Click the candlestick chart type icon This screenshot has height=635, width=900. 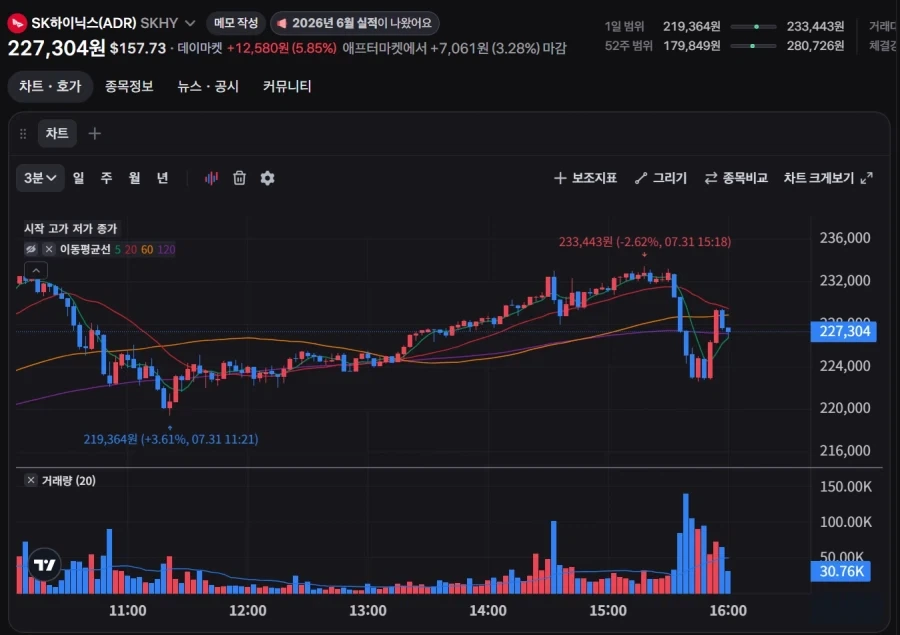pyautogui.click(x=211, y=179)
